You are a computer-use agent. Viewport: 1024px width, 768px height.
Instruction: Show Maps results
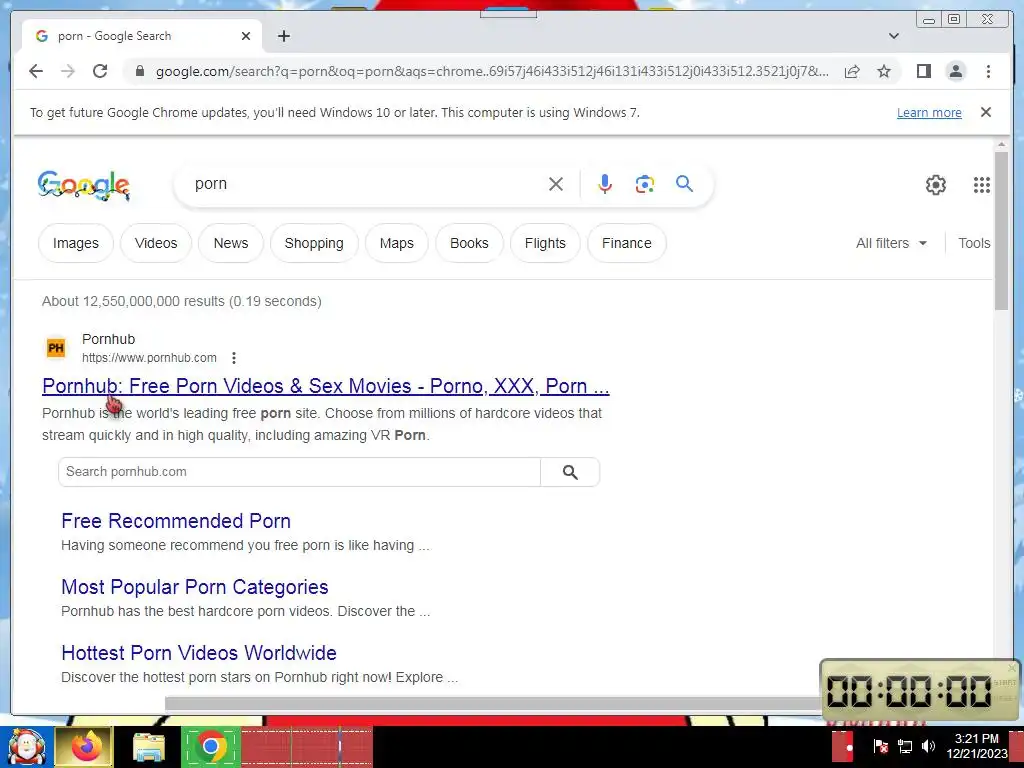click(x=397, y=243)
